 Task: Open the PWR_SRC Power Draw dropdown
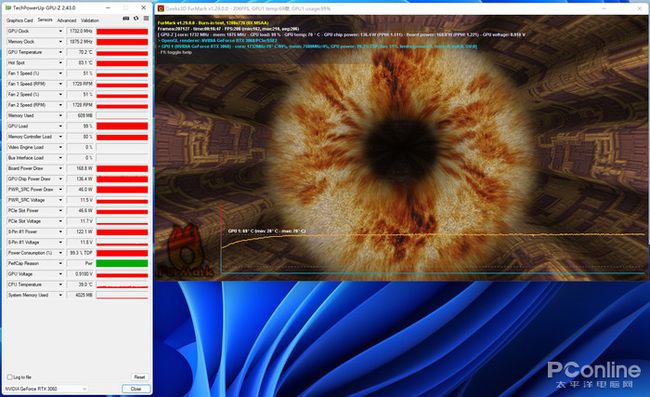pos(61,189)
